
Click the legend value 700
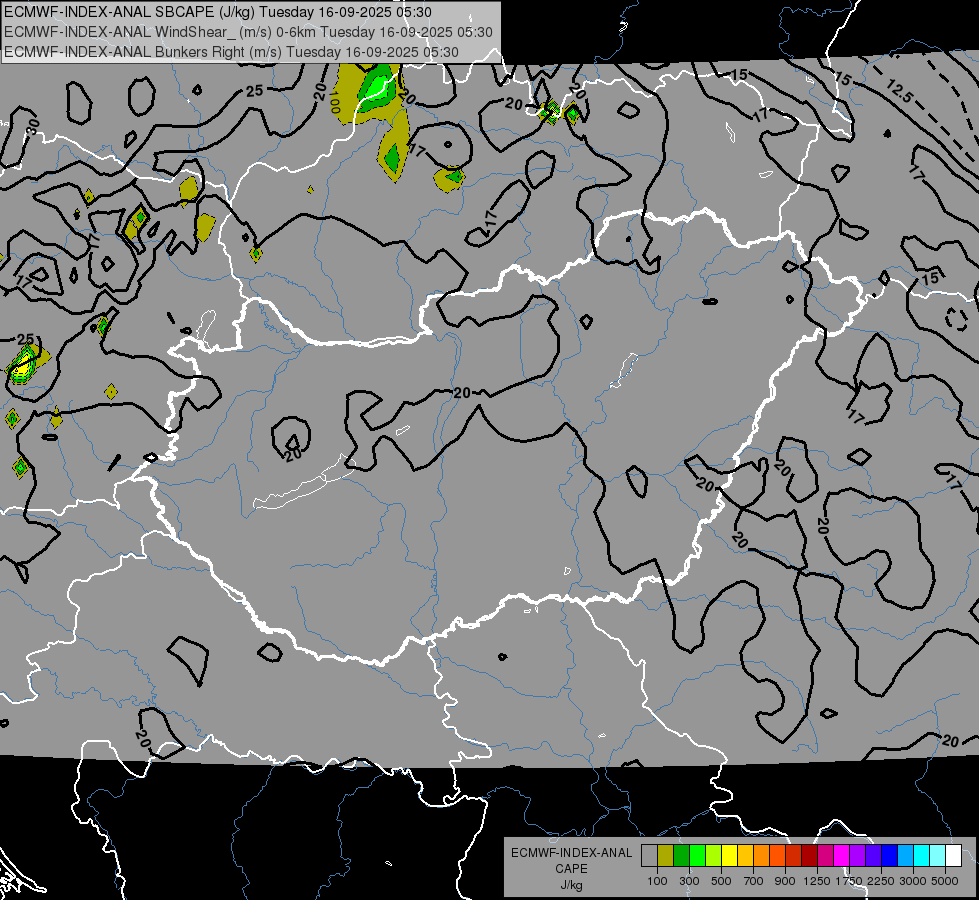[x=754, y=881]
